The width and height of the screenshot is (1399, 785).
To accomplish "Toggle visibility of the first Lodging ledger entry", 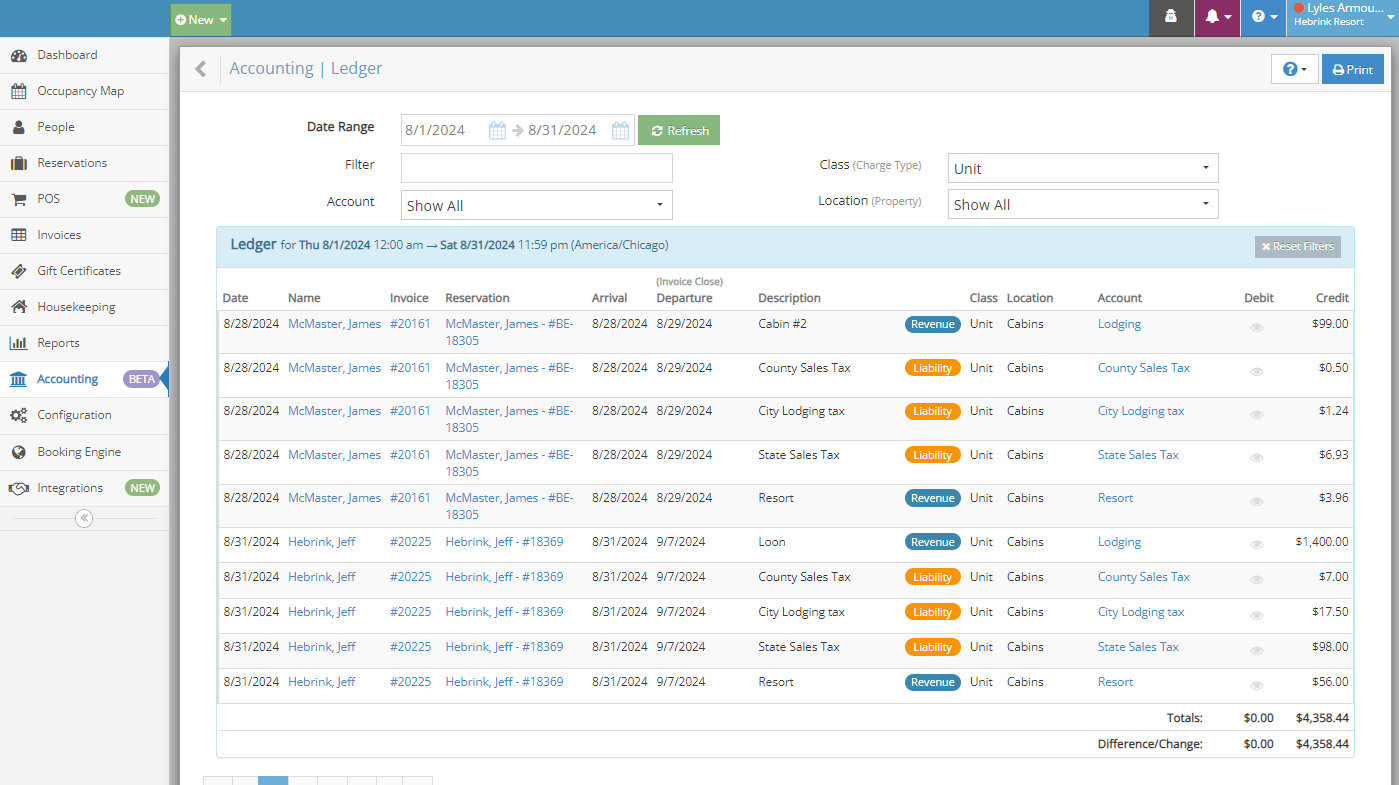I will [x=1256, y=327].
